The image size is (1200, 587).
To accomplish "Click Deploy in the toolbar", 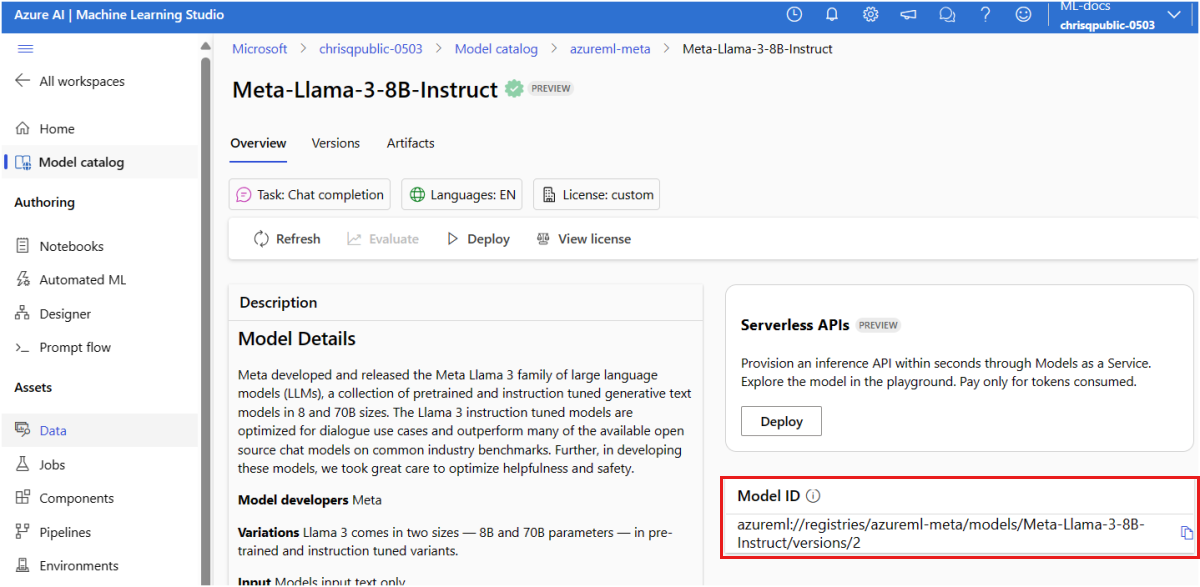I will point(478,239).
